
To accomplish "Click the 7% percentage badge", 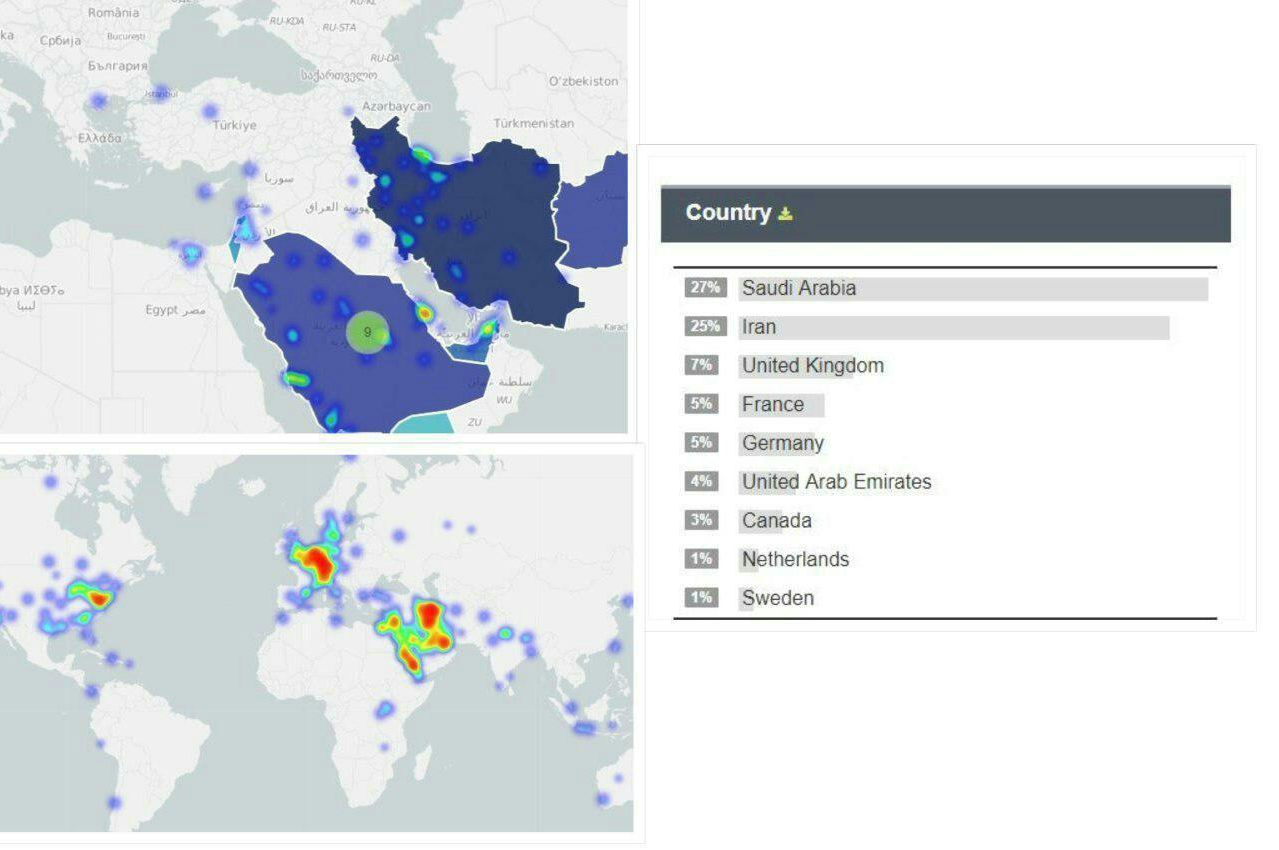I will pos(701,365).
